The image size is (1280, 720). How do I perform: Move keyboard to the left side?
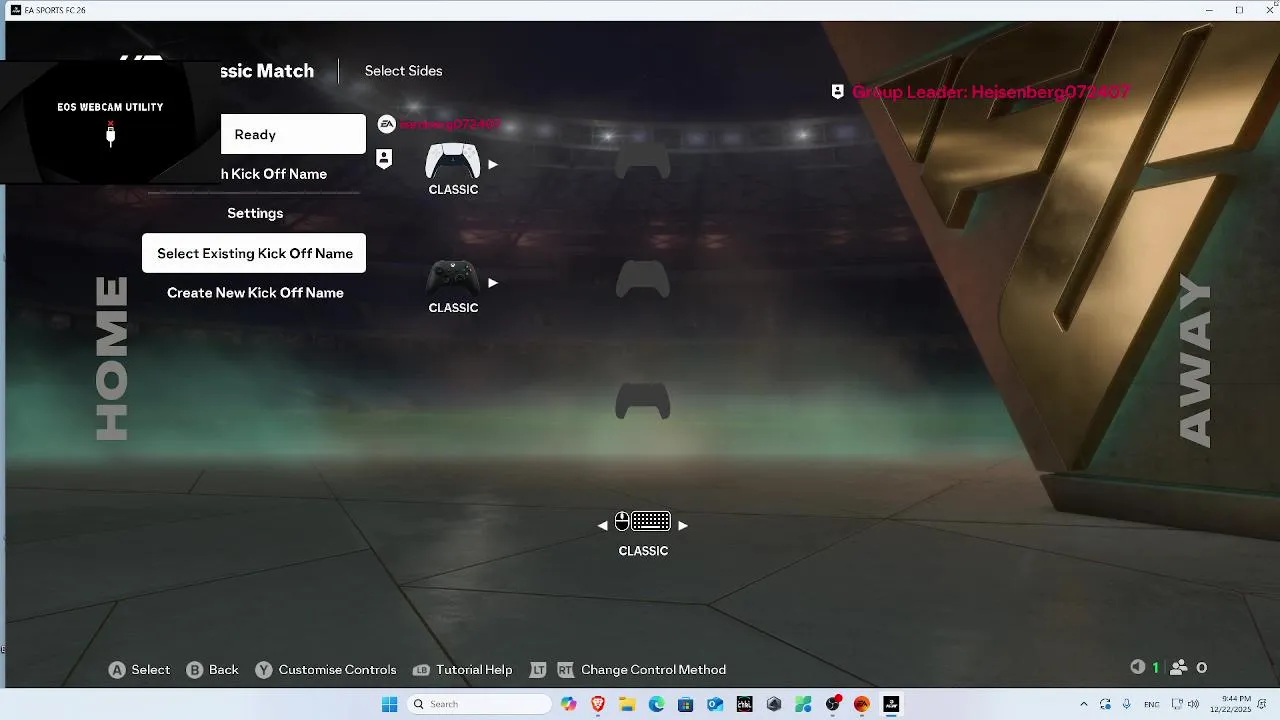(x=602, y=525)
